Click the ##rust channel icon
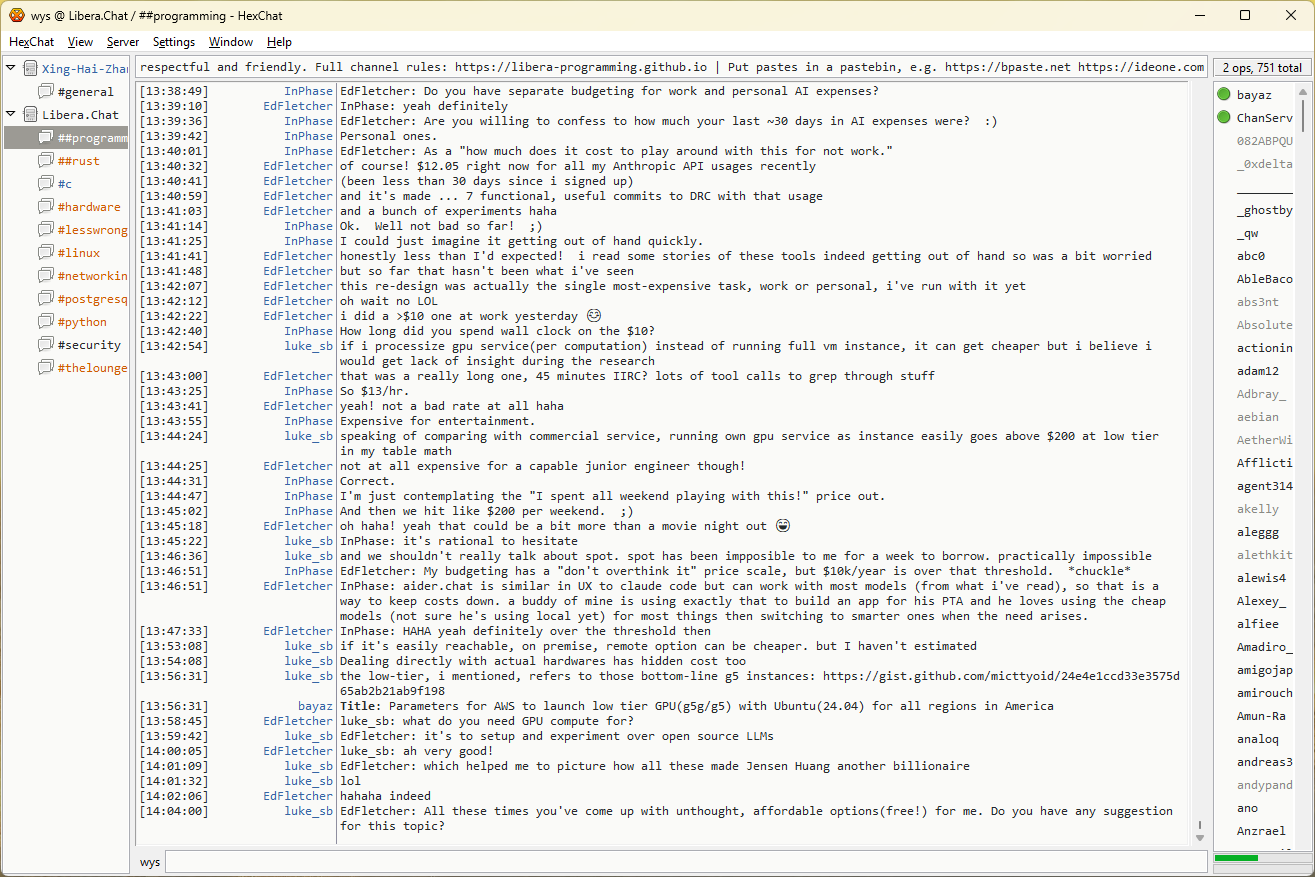Viewport: 1315px width, 877px height. click(x=45, y=161)
